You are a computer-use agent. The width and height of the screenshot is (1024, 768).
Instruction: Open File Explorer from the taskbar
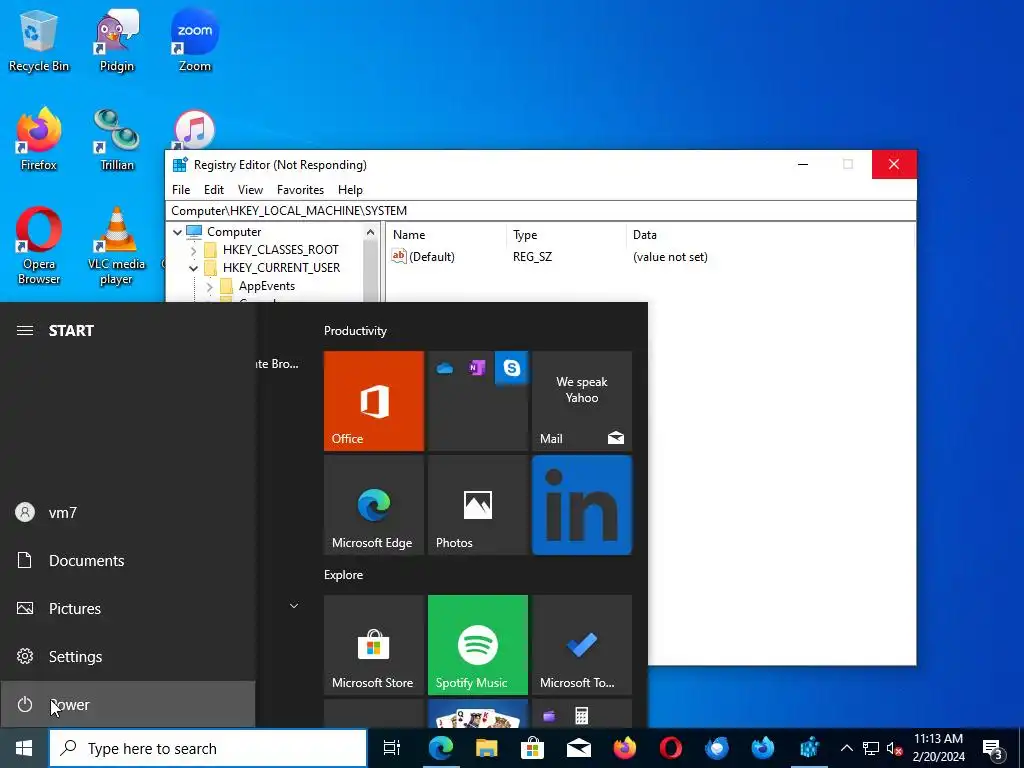pos(487,748)
